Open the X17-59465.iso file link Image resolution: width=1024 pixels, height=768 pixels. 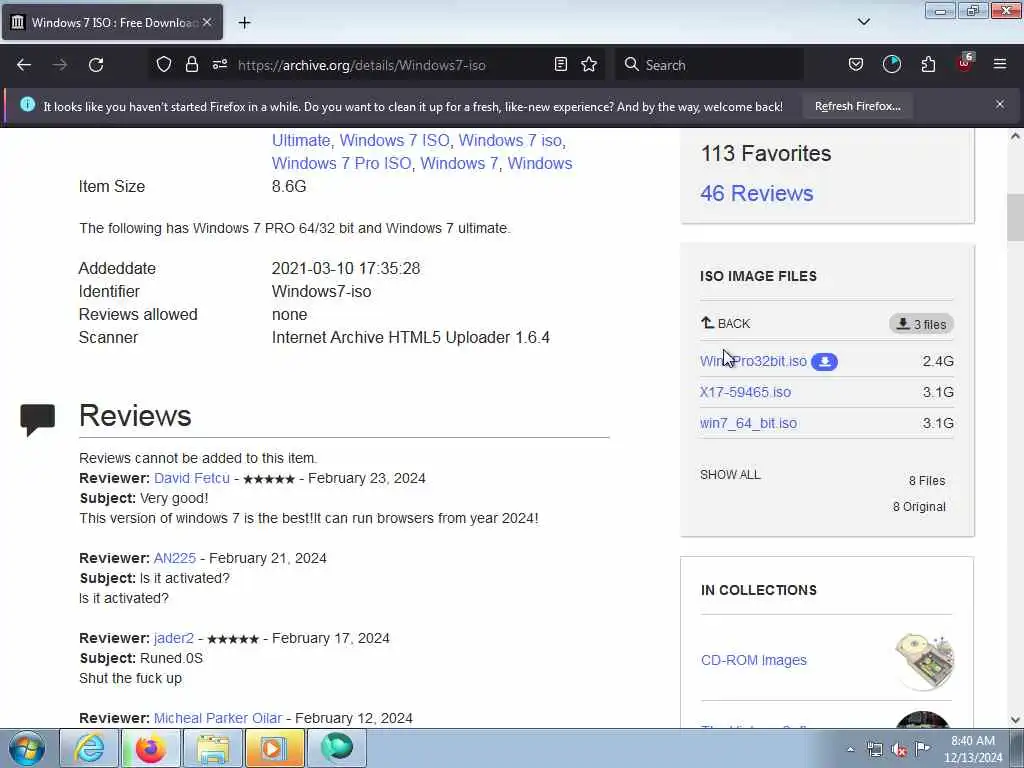[x=745, y=392]
